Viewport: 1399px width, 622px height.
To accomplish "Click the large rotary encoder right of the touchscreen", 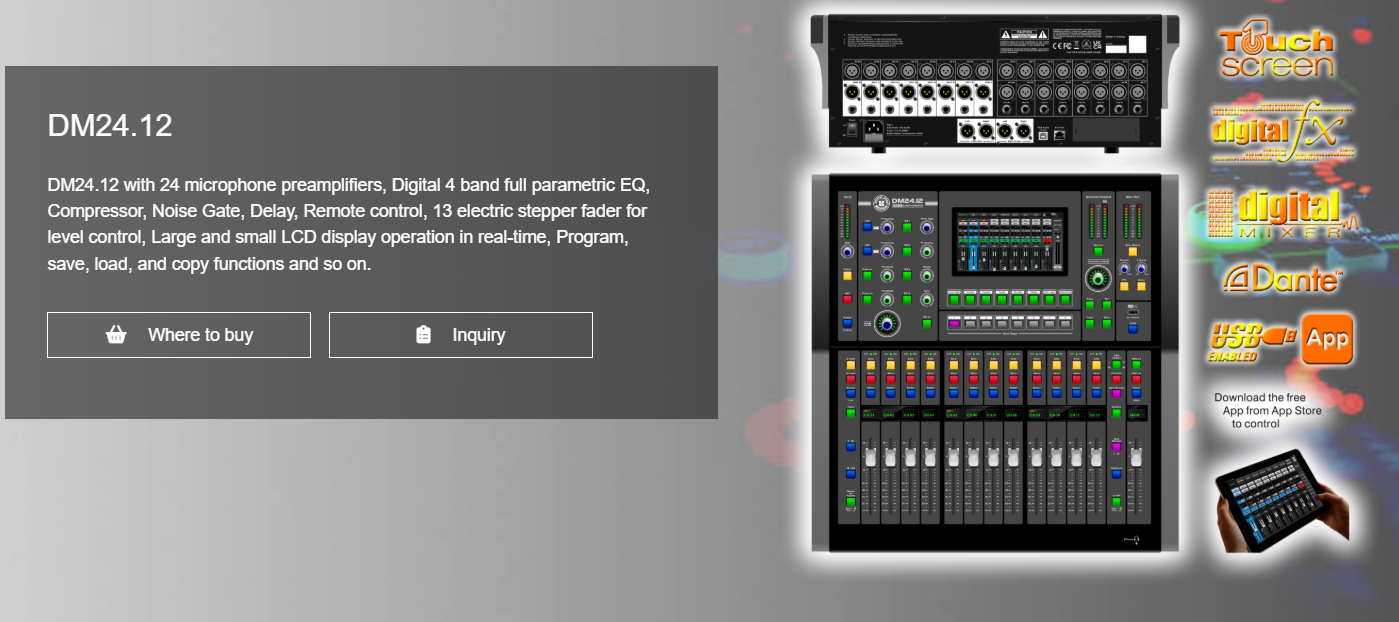I will click(1099, 279).
